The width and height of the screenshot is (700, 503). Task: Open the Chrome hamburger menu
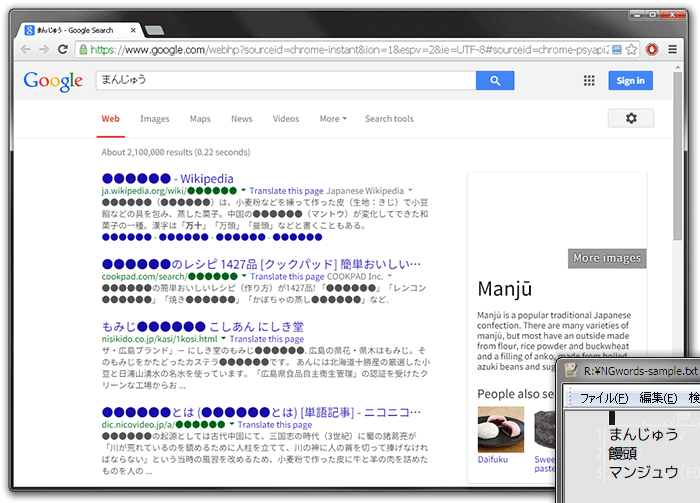tap(672, 49)
